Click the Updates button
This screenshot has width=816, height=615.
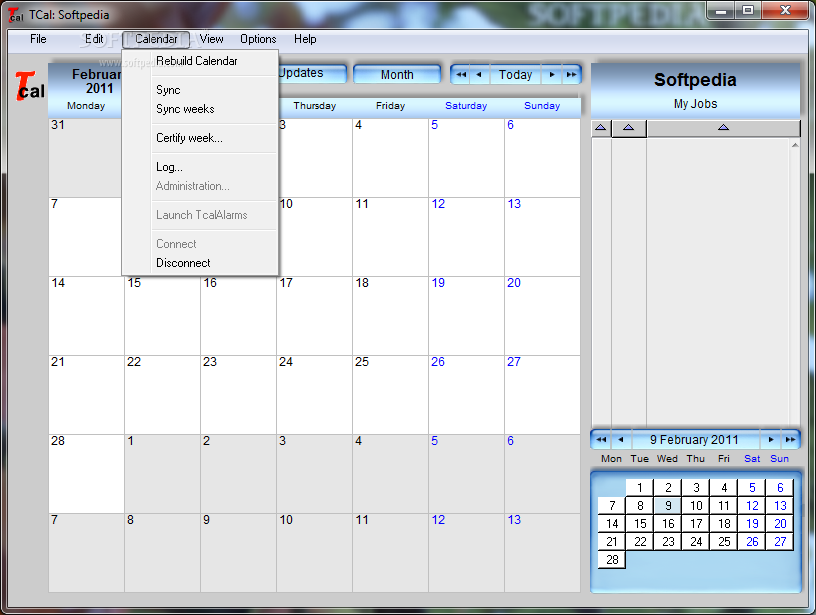[x=312, y=73]
